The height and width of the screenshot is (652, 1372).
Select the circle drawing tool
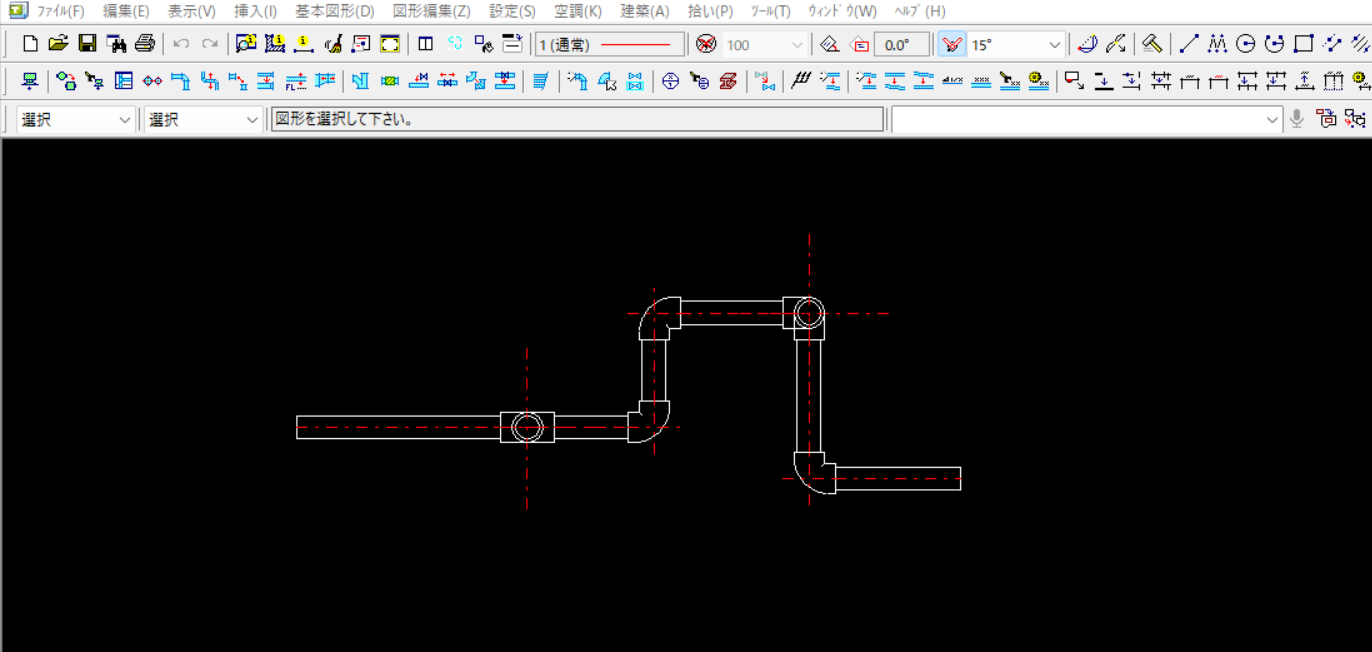pyautogui.click(x=1245, y=44)
